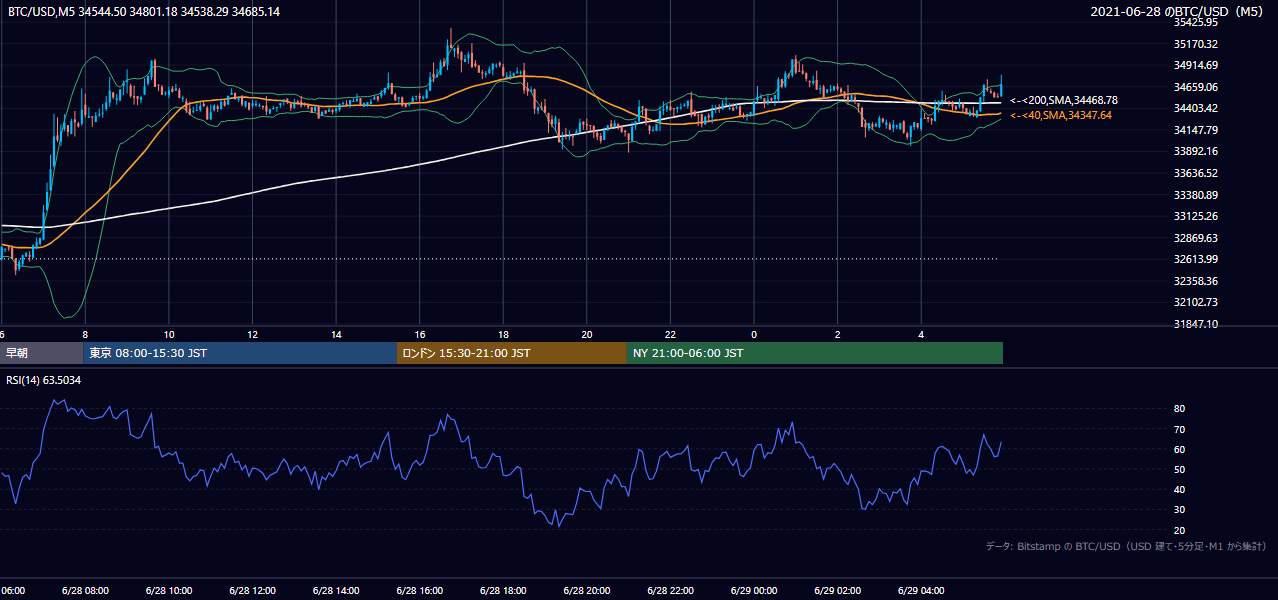Viewport: 1278px width, 600px height.
Task: Select the NY 21:00-06:00 JST session bar
Action: pyautogui.click(x=815, y=353)
